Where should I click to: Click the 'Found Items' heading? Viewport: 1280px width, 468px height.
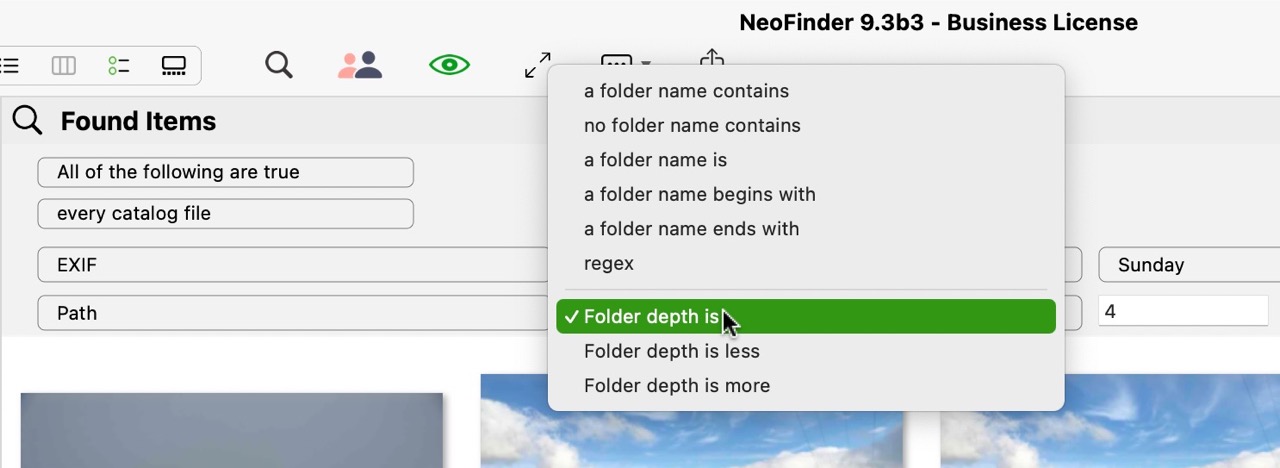(x=138, y=121)
